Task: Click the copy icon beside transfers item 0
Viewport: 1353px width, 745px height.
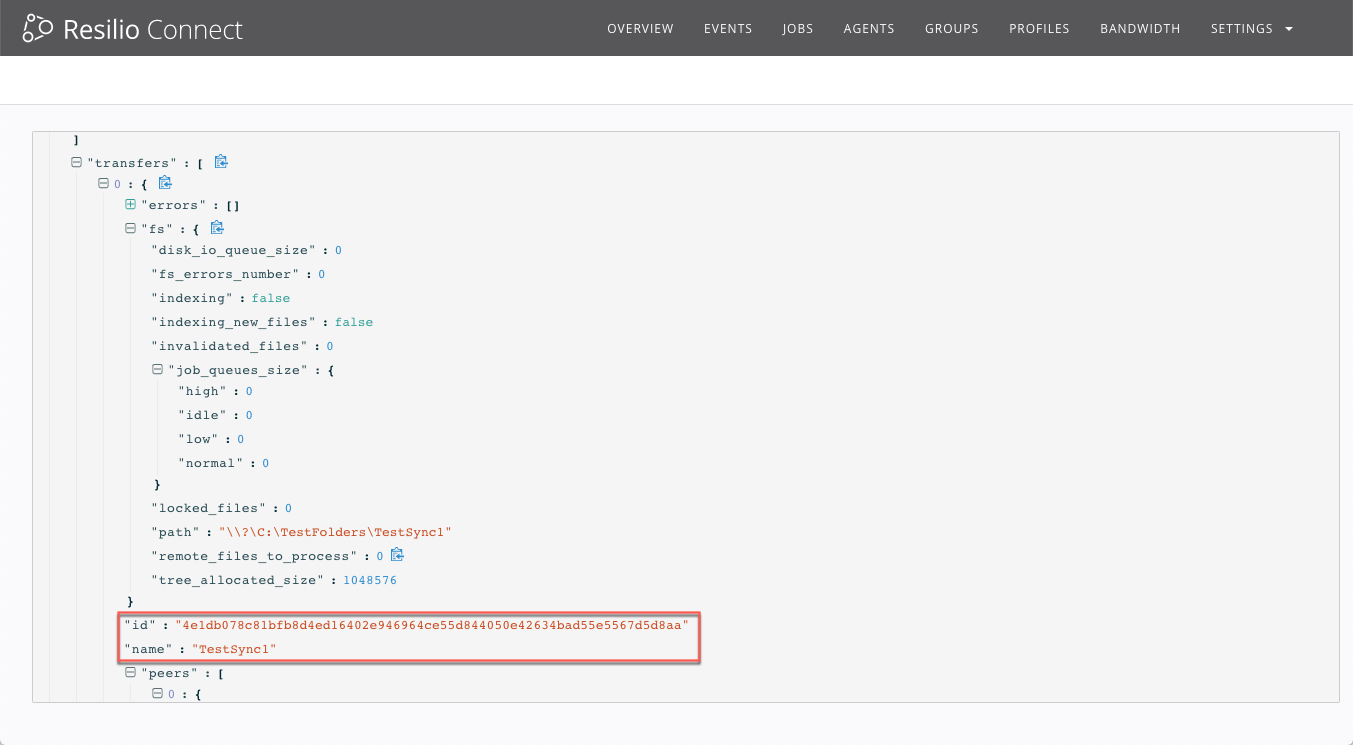Action: pos(165,183)
